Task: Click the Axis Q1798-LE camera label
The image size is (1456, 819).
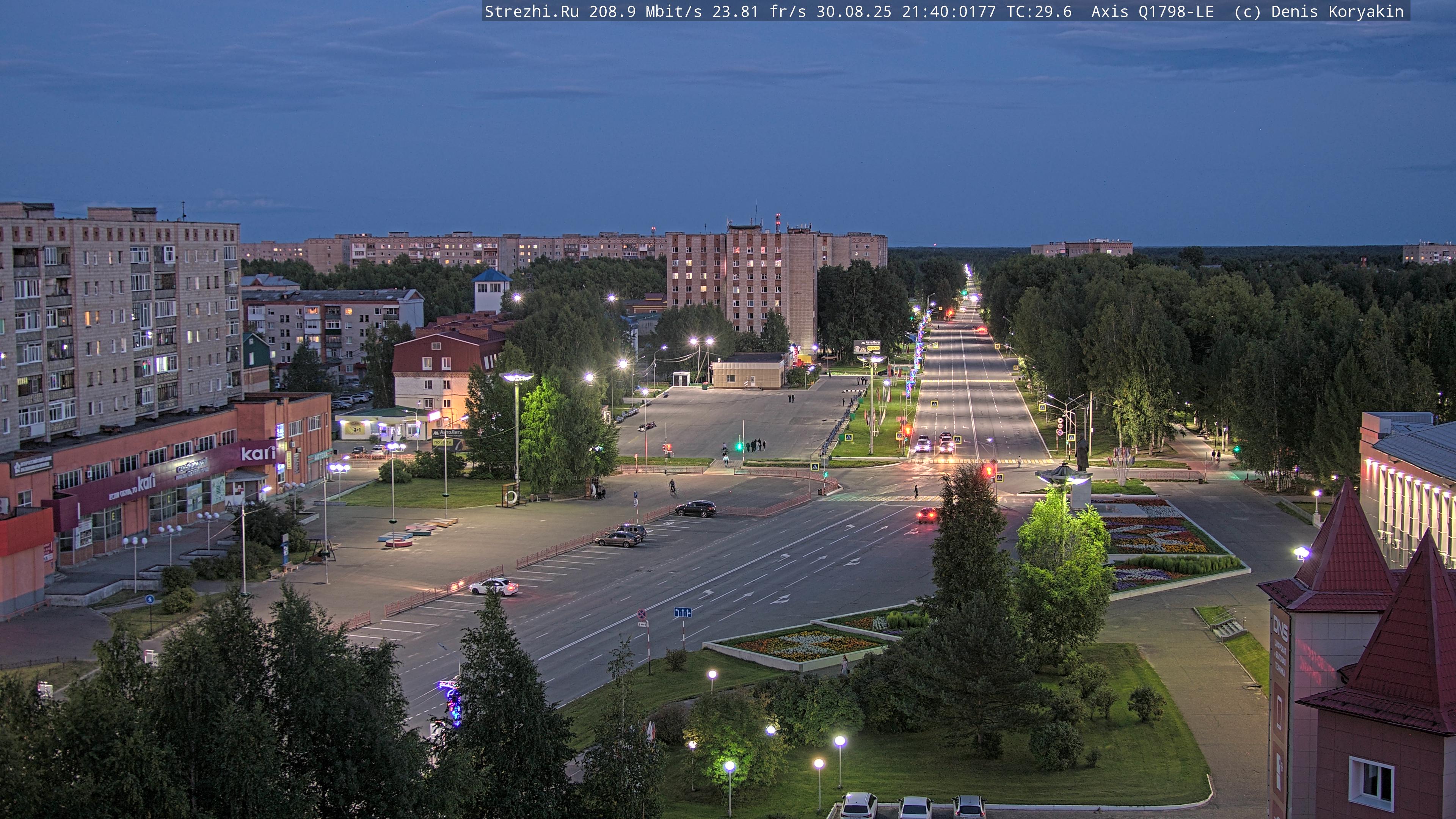Action: 1153,11
